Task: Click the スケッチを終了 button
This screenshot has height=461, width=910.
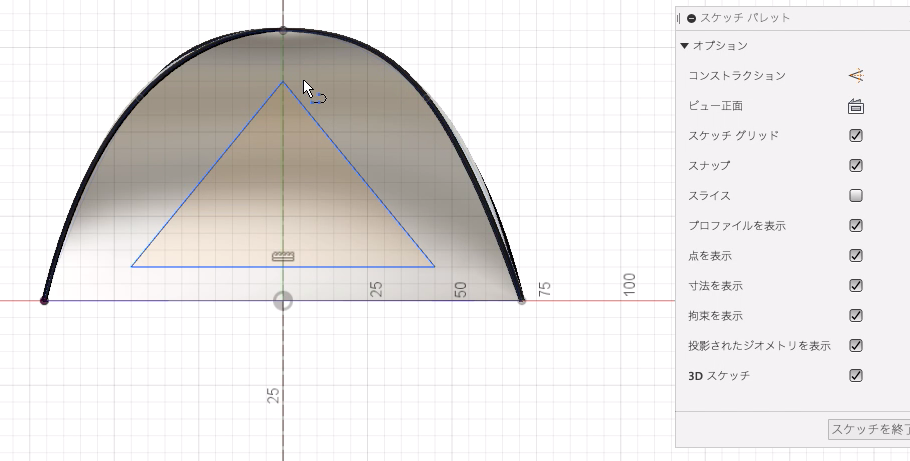Action: (869, 429)
